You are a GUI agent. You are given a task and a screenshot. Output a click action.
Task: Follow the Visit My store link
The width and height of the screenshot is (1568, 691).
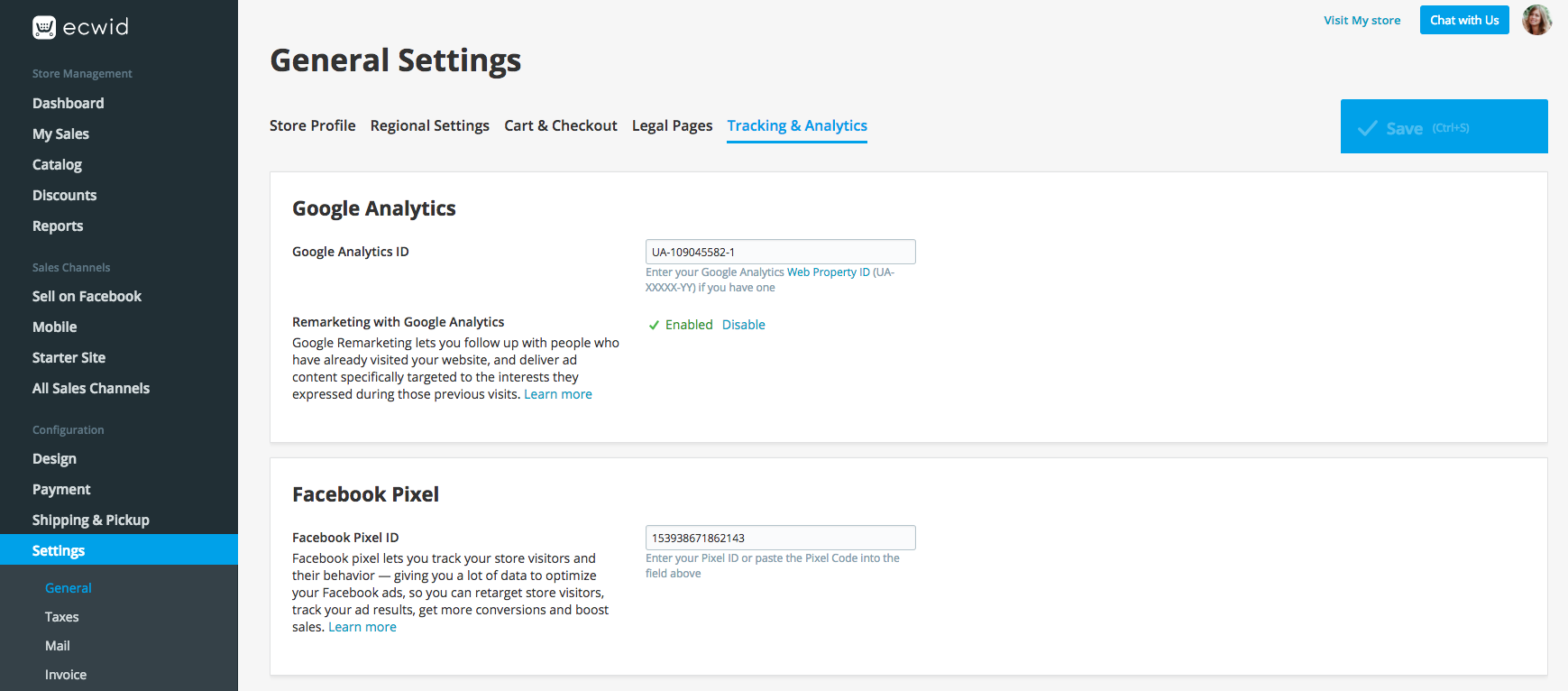(1362, 20)
